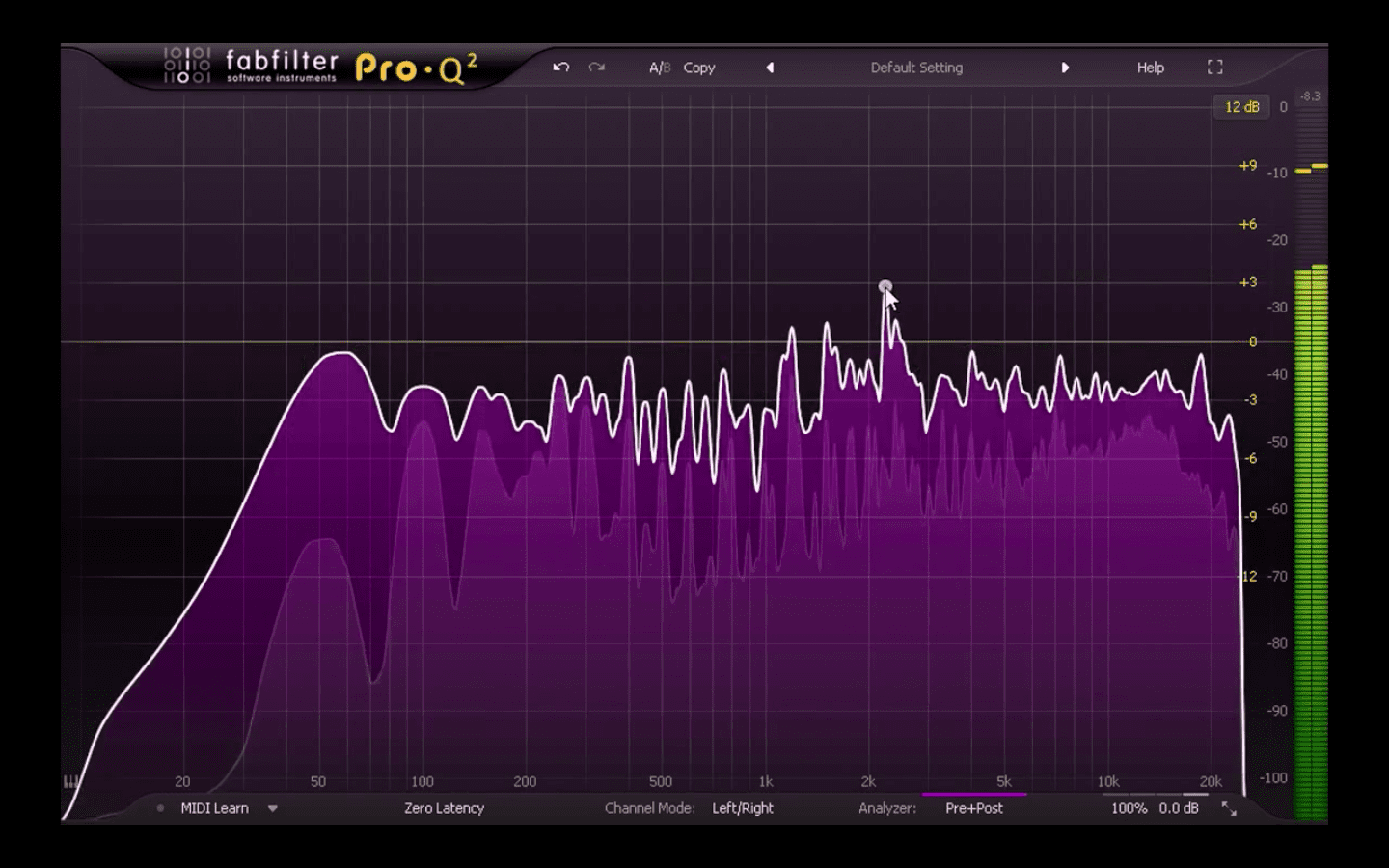Click the EQ band point near 2k
The width and height of the screenshot is (1389, 868).
point(885,286)
